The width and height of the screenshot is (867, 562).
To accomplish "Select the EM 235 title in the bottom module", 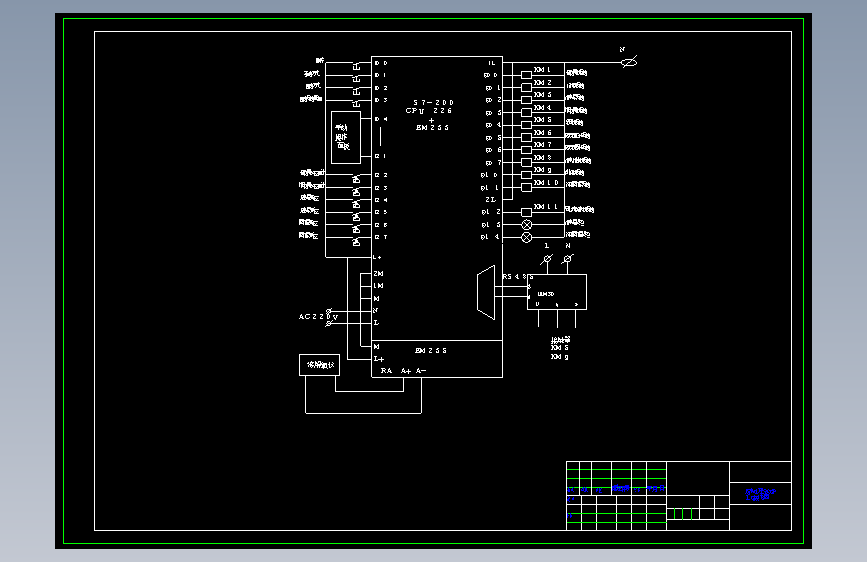I will (x=430, y=351).
